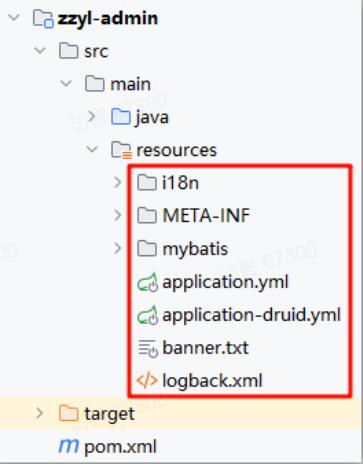
Task: Collapse the resources folder chevron
Action: 92,149
